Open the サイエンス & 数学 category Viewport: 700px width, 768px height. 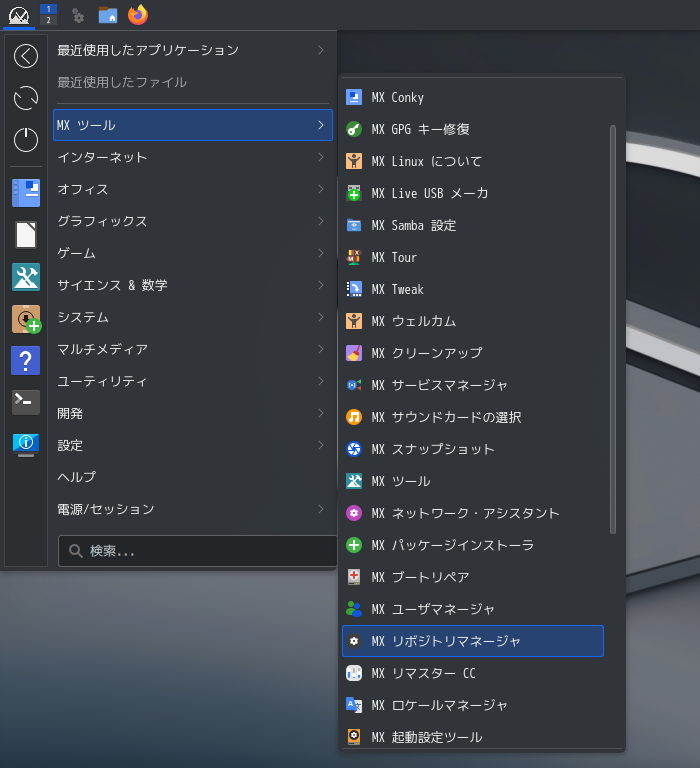click(193, 285)
